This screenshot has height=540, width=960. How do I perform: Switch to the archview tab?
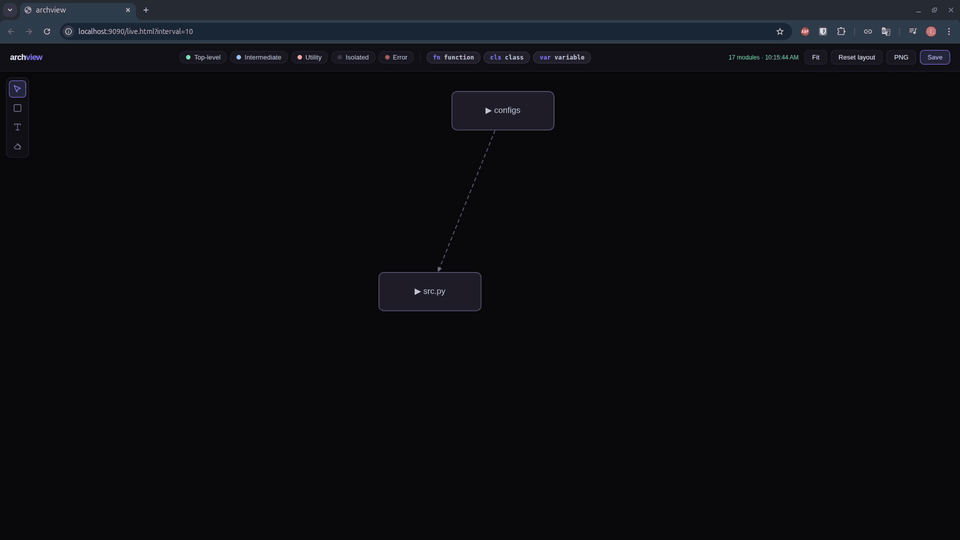tap(78, 10)
